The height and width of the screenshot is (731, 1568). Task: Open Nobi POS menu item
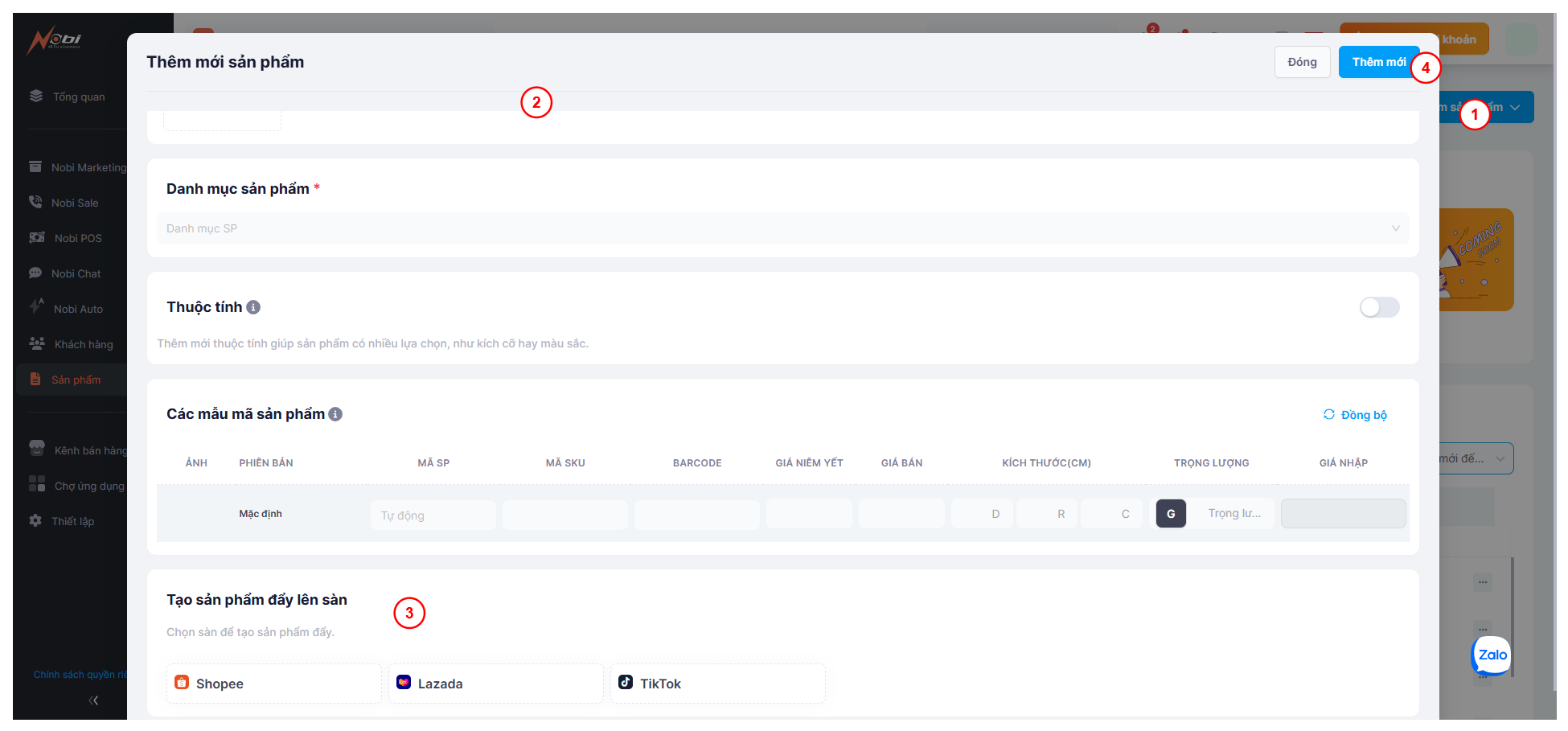pyautogui.click(x=78, y=238)
